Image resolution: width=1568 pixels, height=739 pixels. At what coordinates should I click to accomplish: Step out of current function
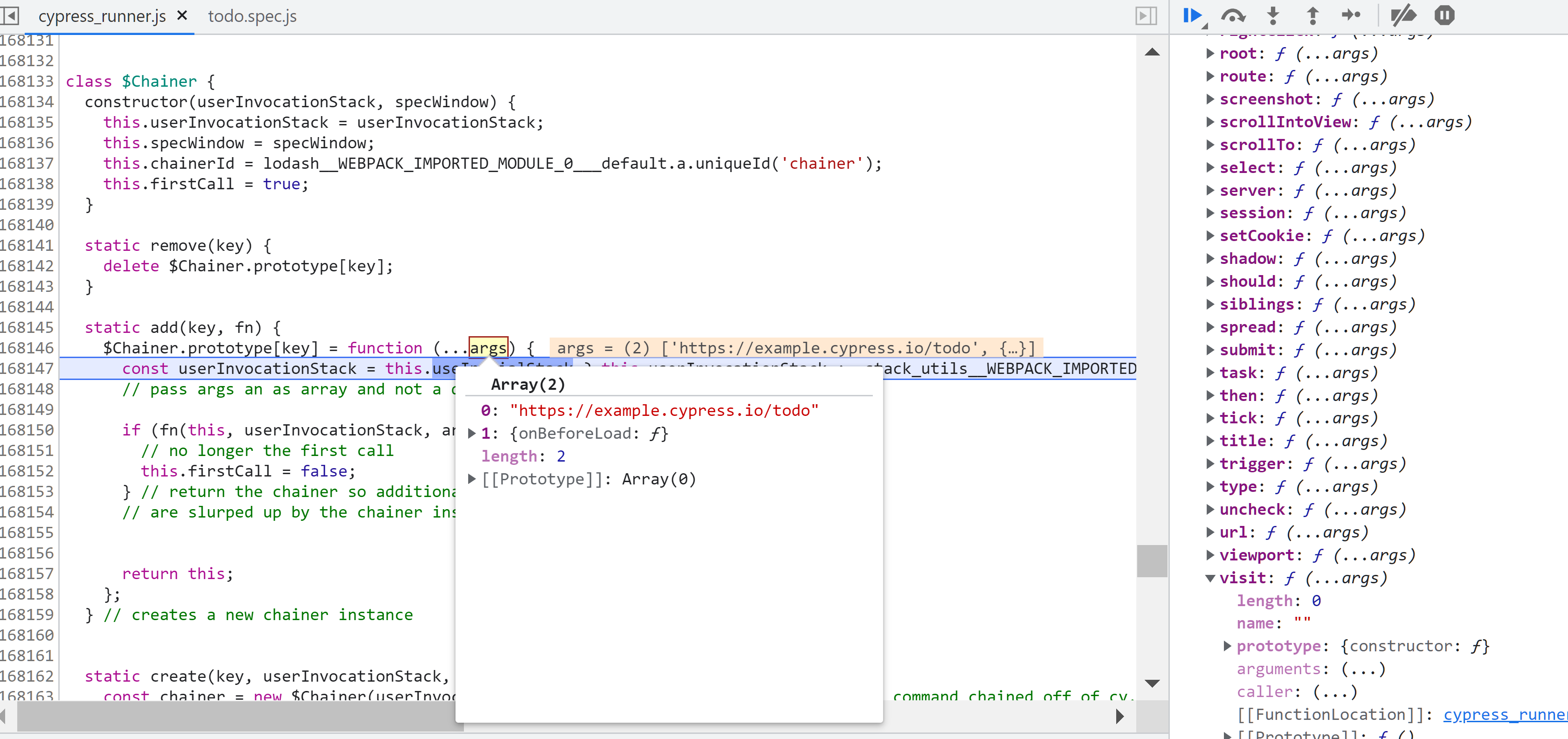[x=1312, y=15]
